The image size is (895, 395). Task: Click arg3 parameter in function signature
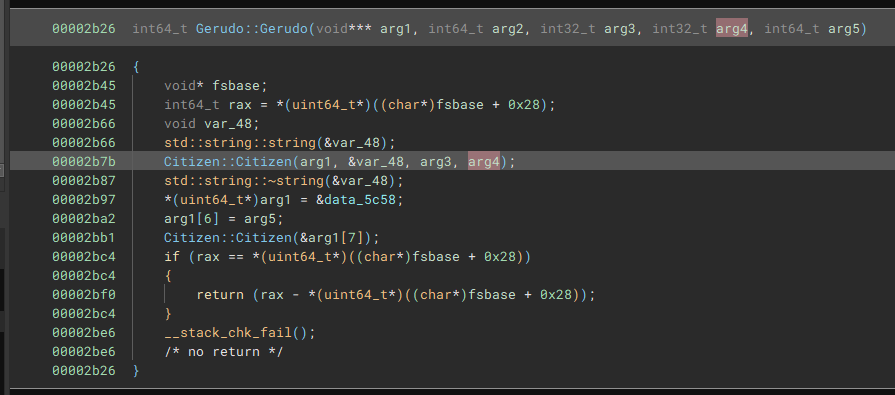point(620,29)
